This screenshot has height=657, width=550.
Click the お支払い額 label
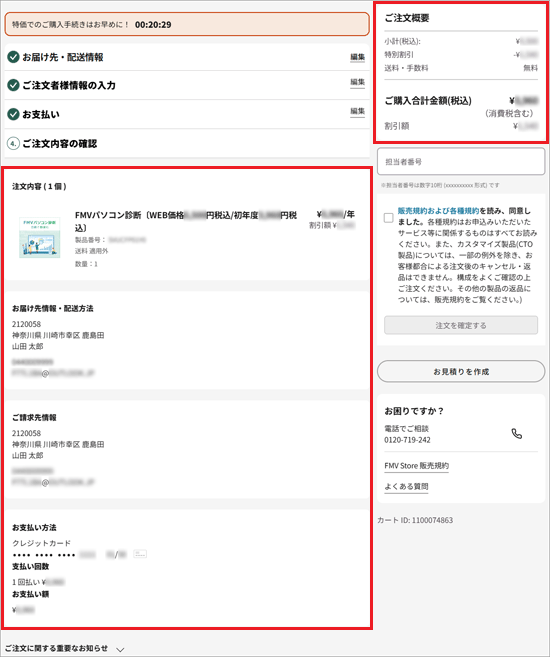31,594
